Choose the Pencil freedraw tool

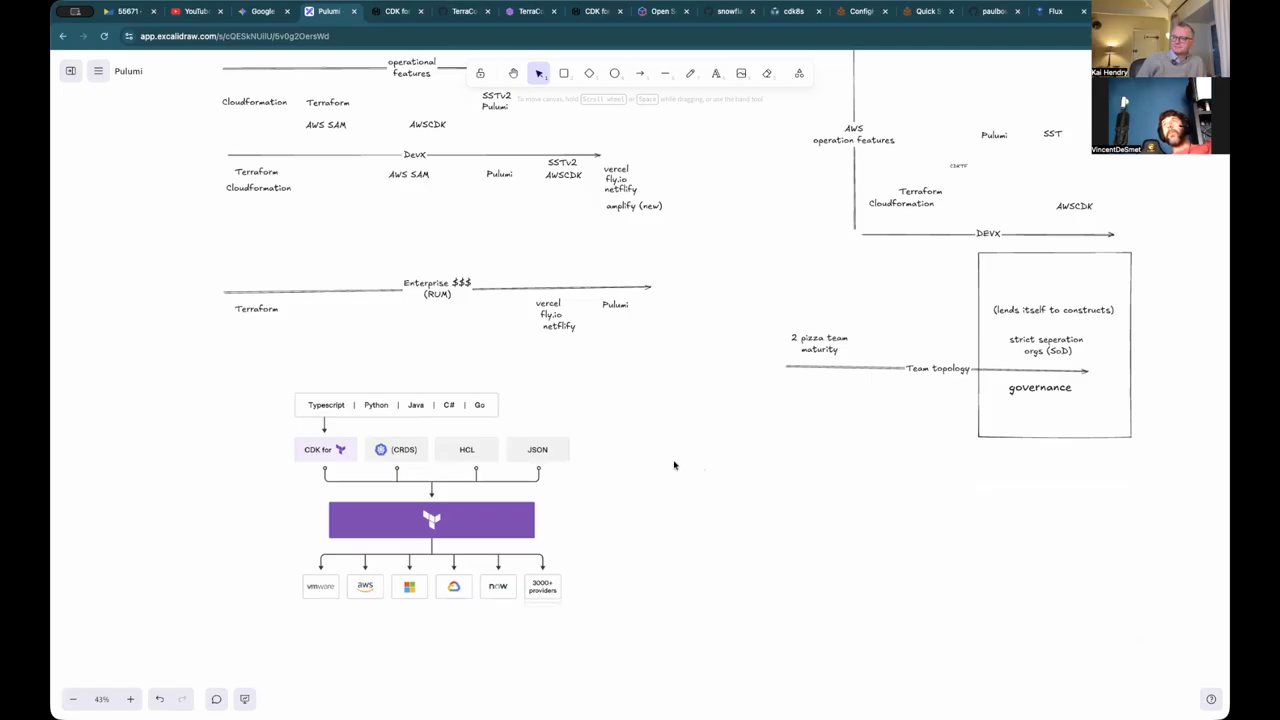690,73
